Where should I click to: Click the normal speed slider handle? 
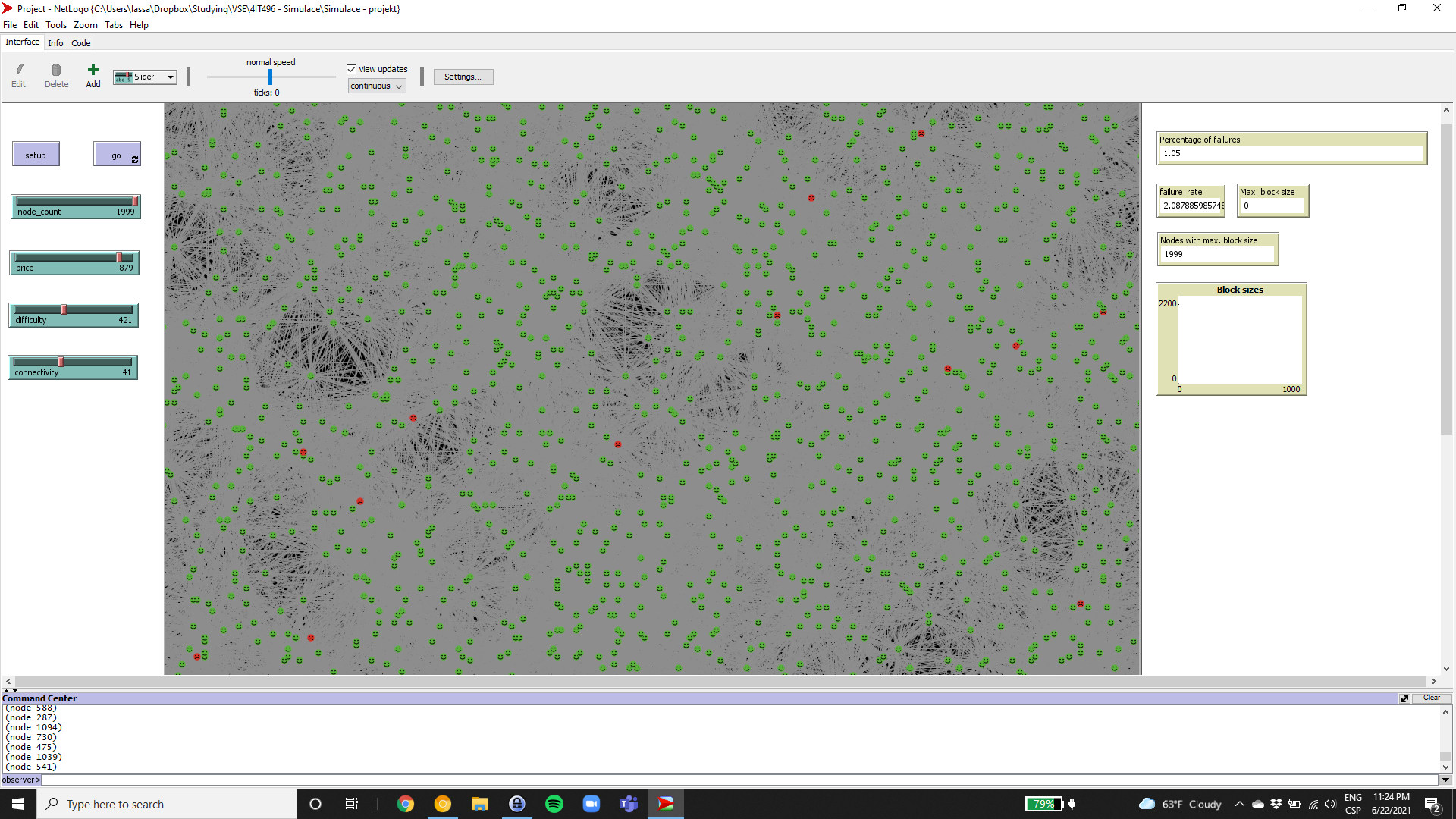click(x=270, y=77)
